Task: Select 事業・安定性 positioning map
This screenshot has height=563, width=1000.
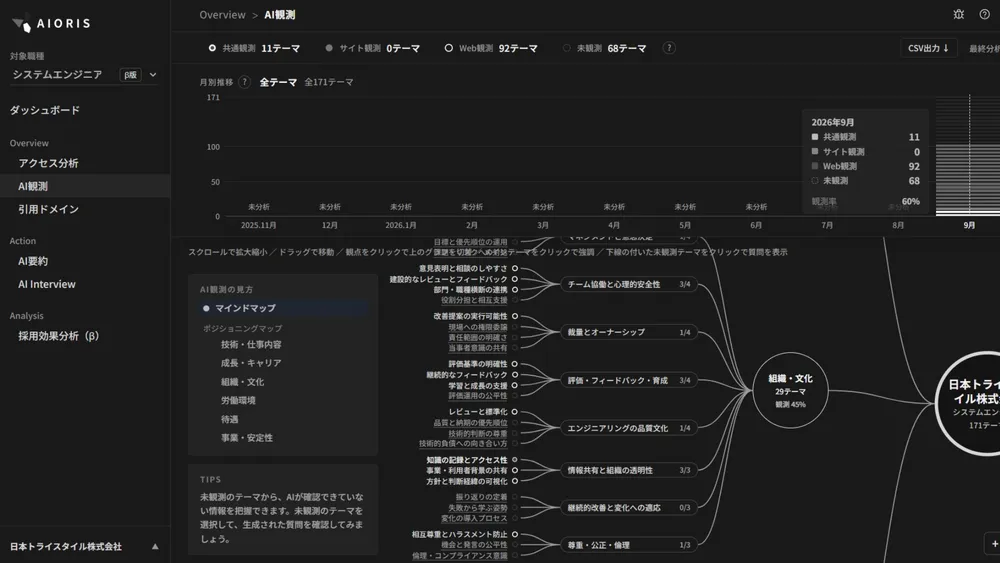Action: point(247,438)
